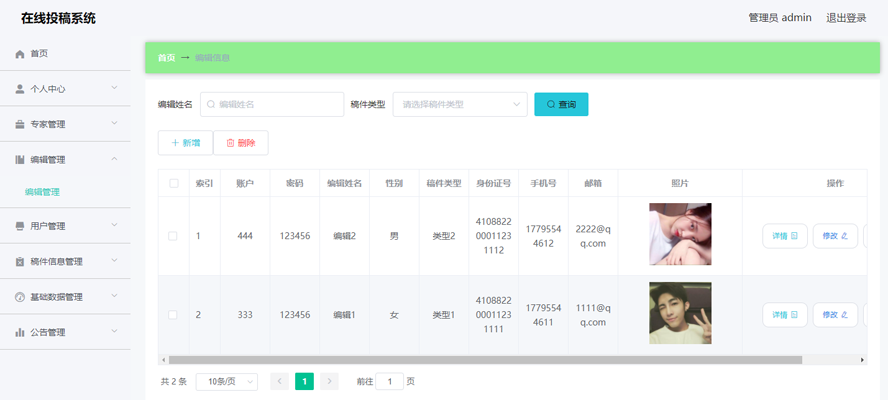Click the person icon for 个人中心

20,89
